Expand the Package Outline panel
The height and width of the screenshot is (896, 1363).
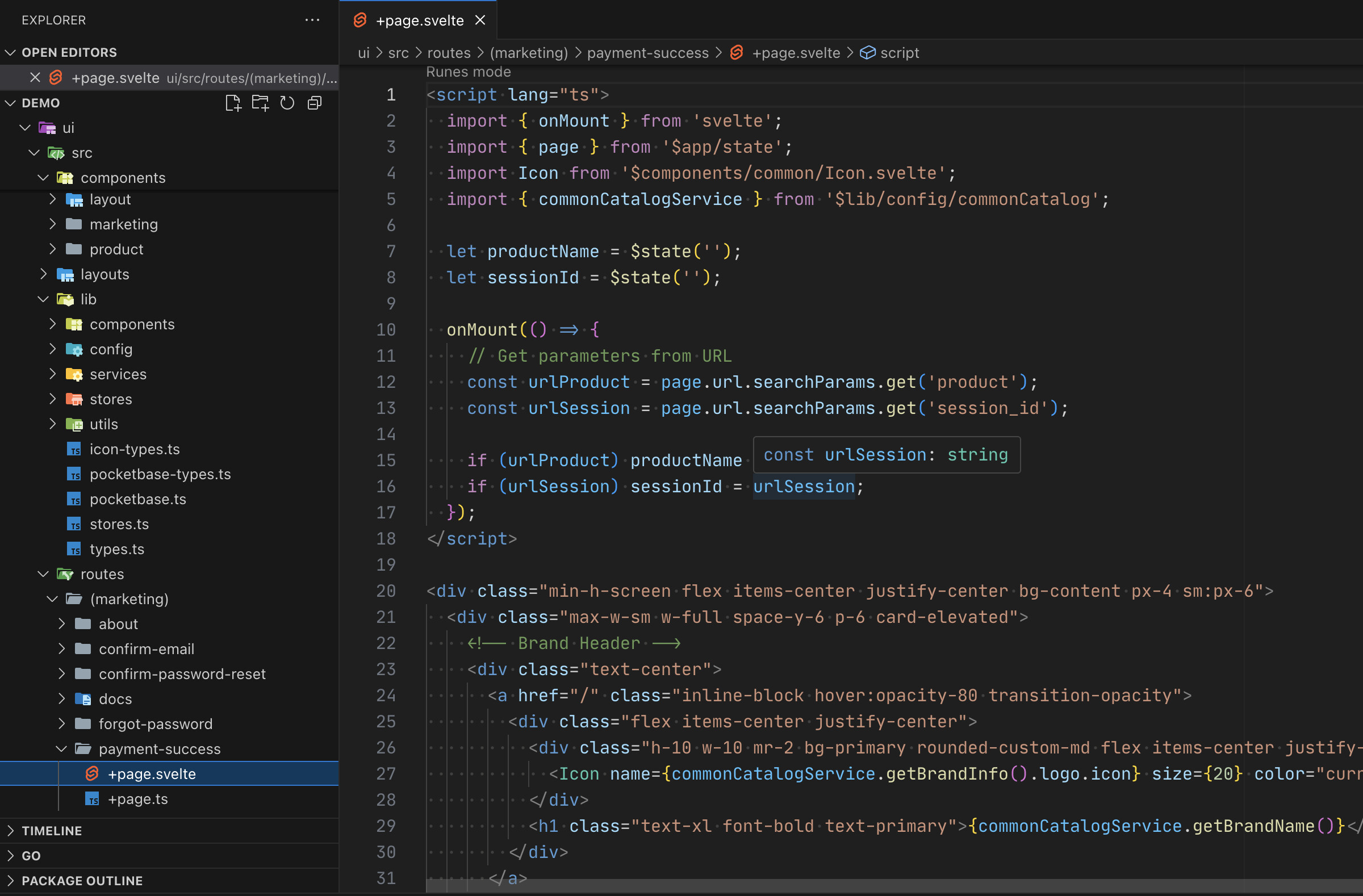click(10, 881)
